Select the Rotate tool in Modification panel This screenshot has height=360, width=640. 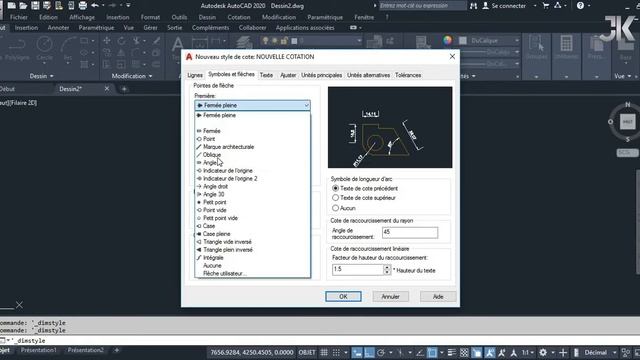point(121,40)
